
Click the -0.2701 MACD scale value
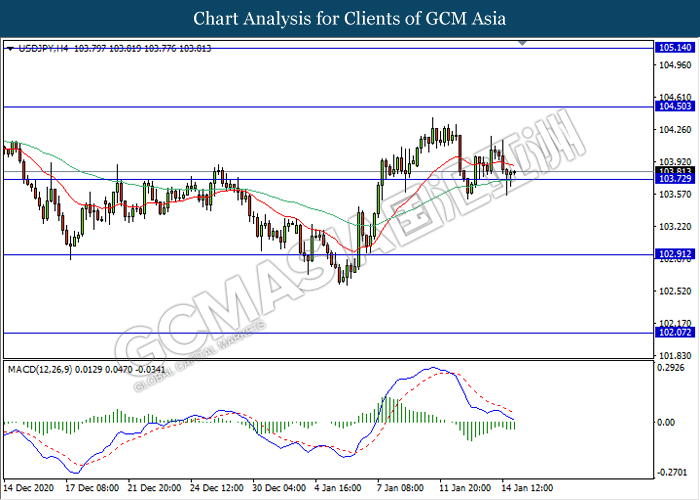pos(669,472)
